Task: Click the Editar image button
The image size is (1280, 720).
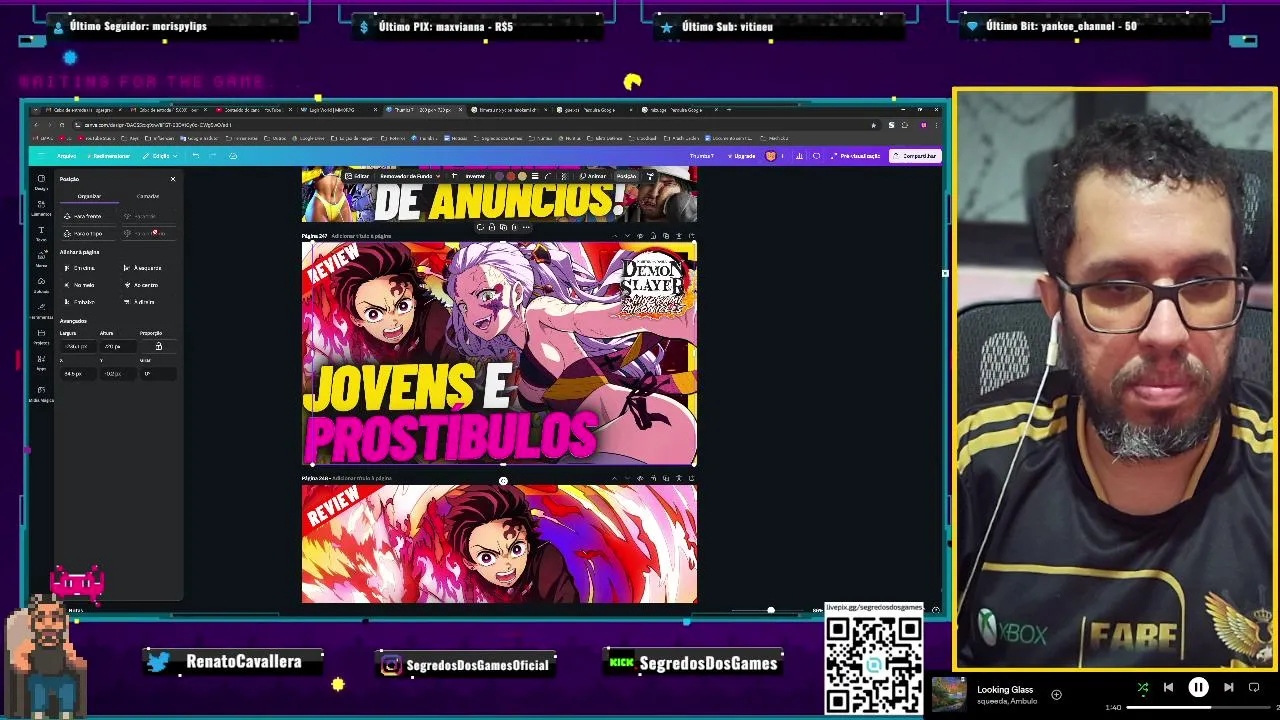Action: click(x=357, y=176)
